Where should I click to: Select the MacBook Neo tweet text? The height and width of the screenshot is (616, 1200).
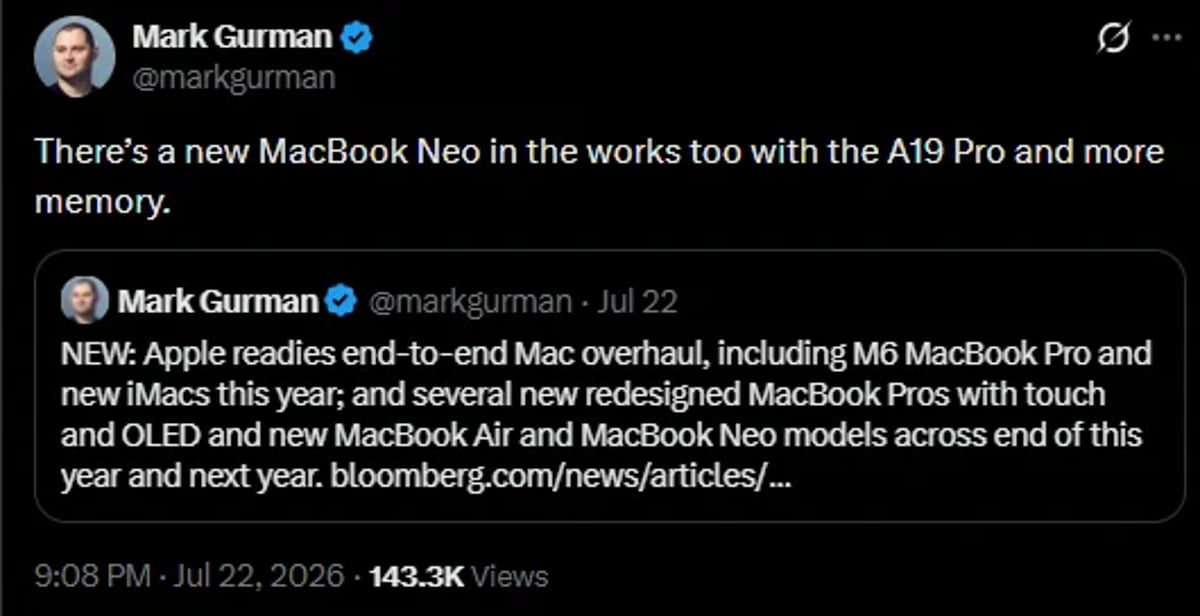pos(600,177)
